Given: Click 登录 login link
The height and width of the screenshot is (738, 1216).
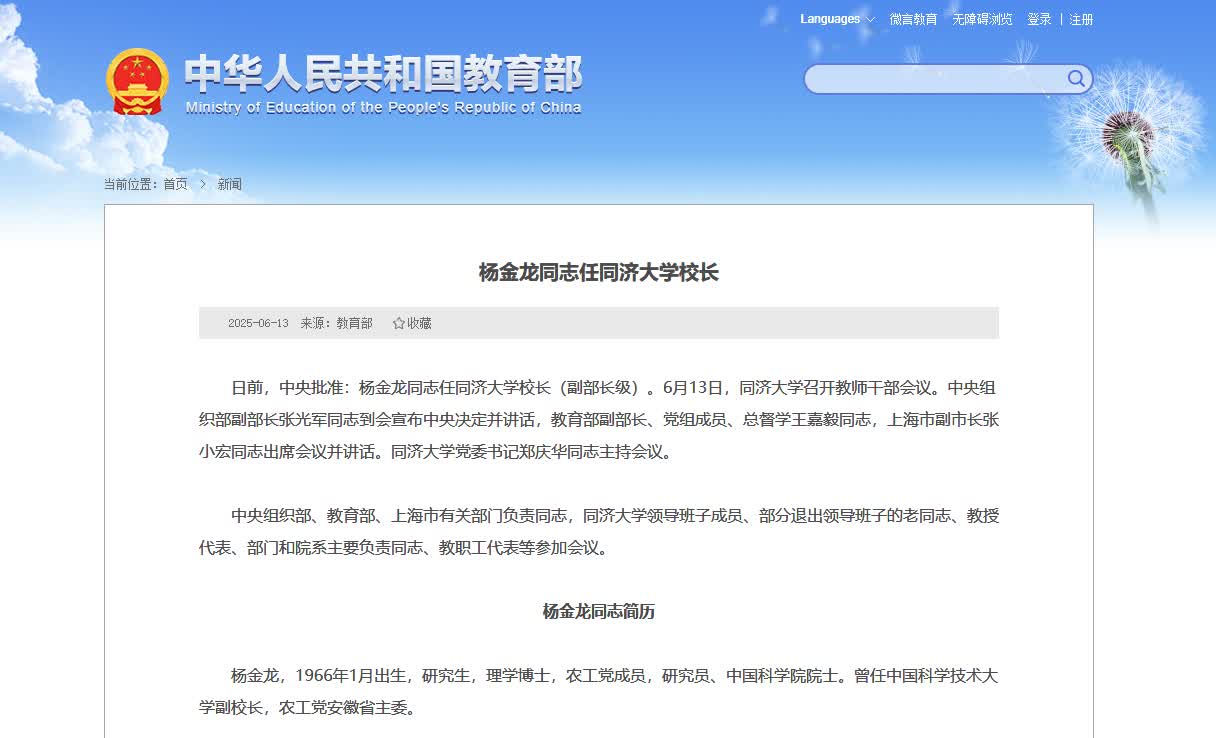Looking at the screenshot, I should pos(1039,19).
